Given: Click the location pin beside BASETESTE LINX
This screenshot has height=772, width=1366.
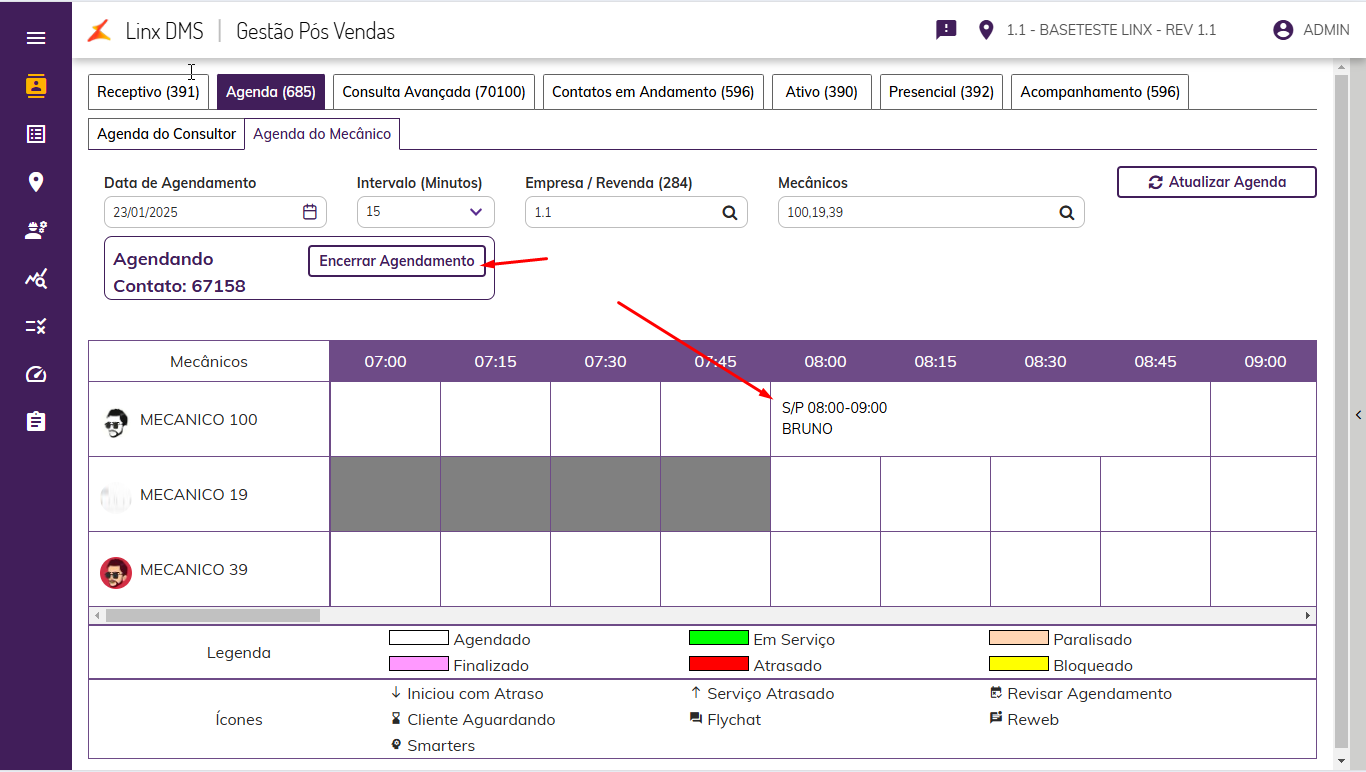Looking at the screenshot, I should click(x=986, y=30).
